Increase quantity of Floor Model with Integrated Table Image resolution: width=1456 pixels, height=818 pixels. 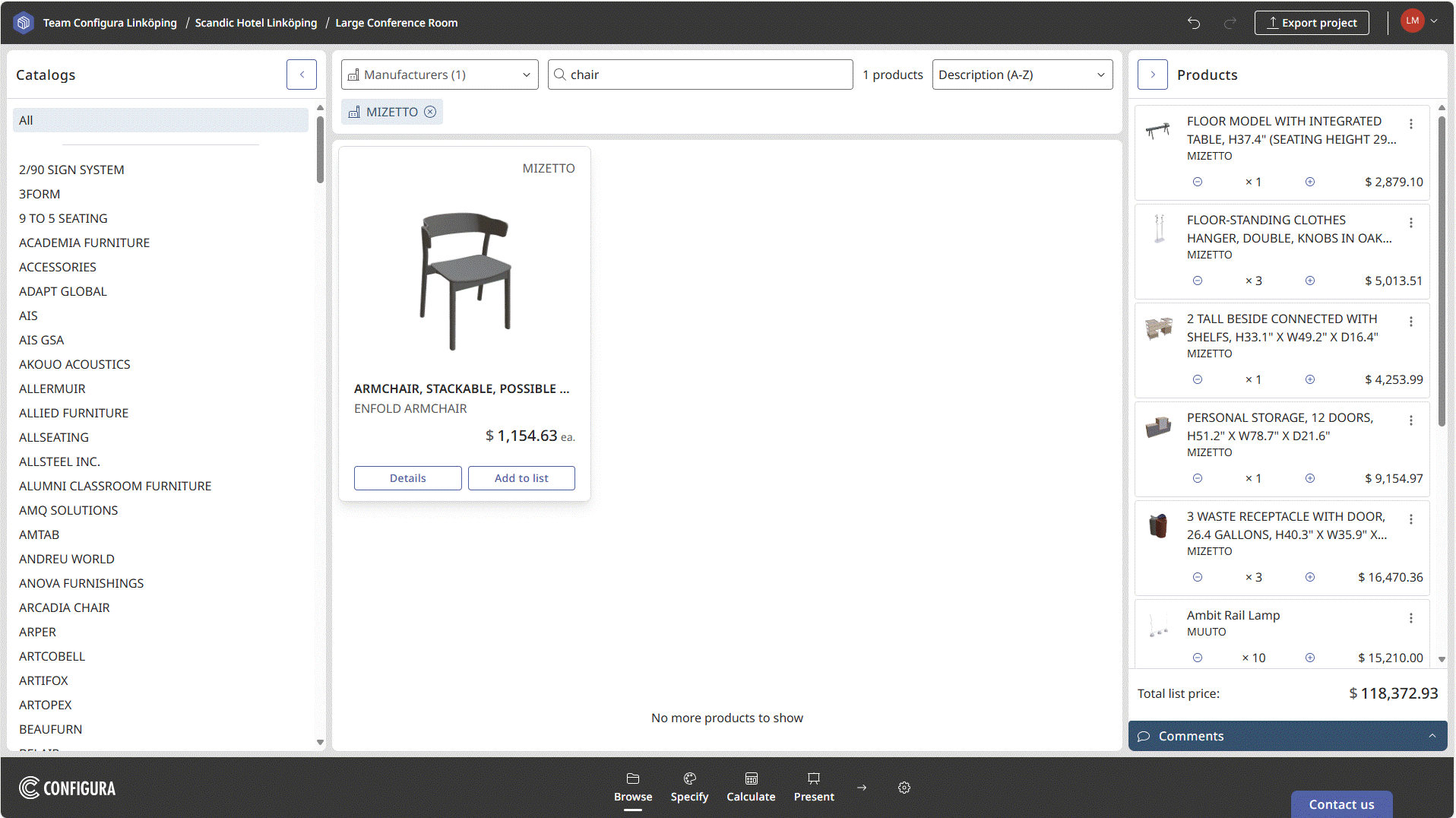[1310, 182]
